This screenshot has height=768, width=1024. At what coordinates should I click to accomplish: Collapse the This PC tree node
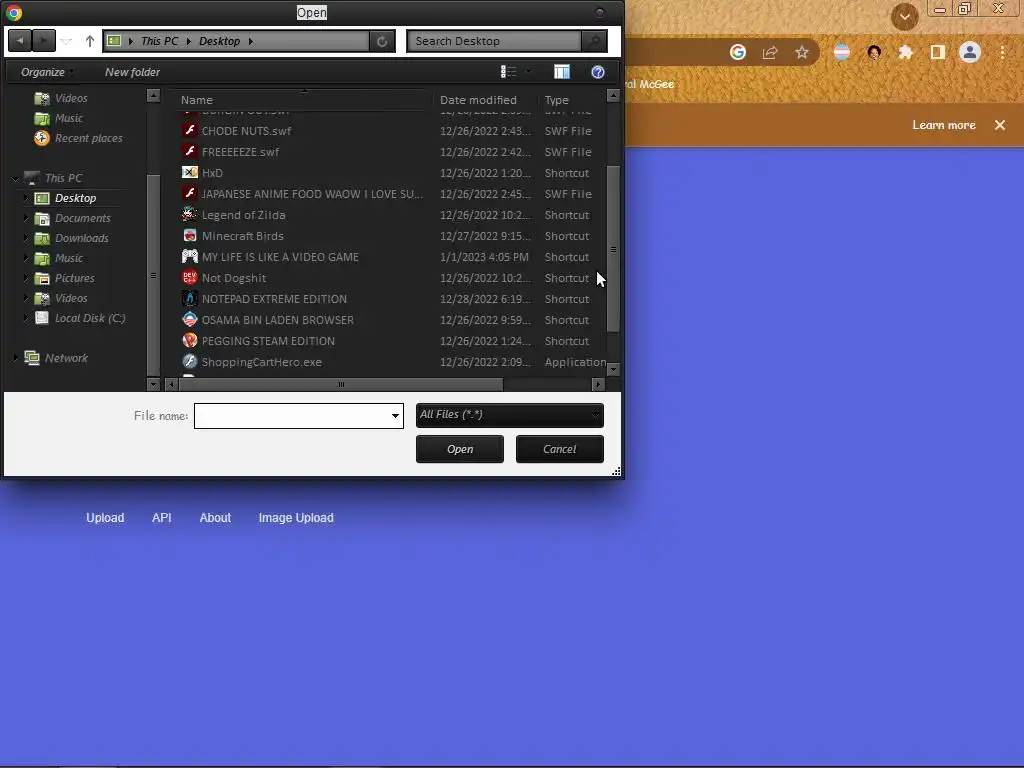(16, 178)
